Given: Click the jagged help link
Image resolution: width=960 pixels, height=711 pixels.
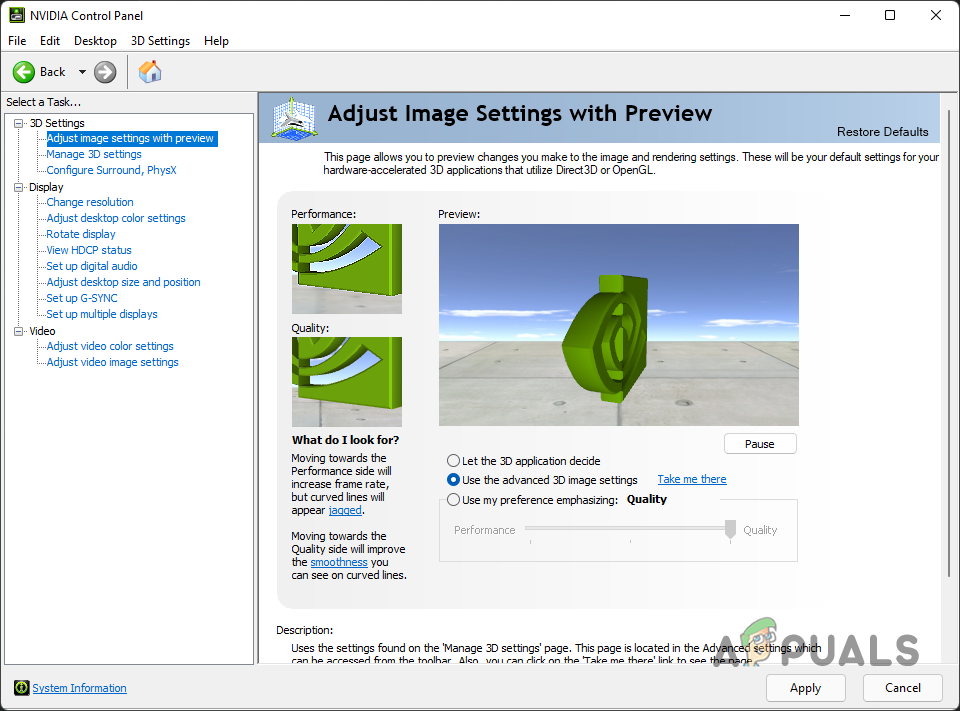Looking at the screenshot, I should point(345,510).
